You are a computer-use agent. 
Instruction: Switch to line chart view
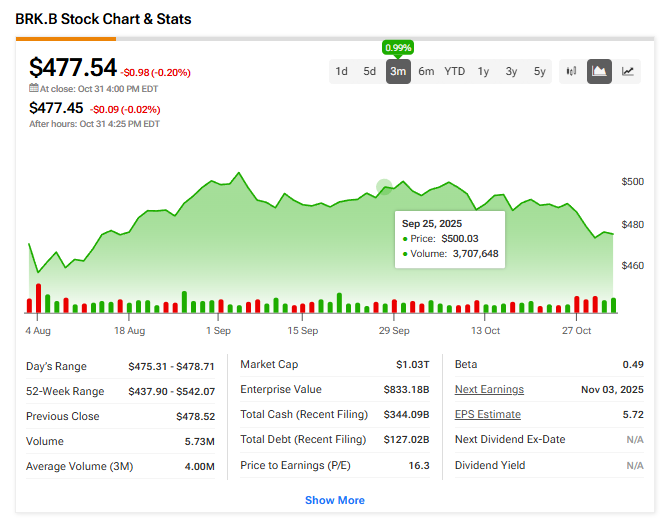point(628,71)
